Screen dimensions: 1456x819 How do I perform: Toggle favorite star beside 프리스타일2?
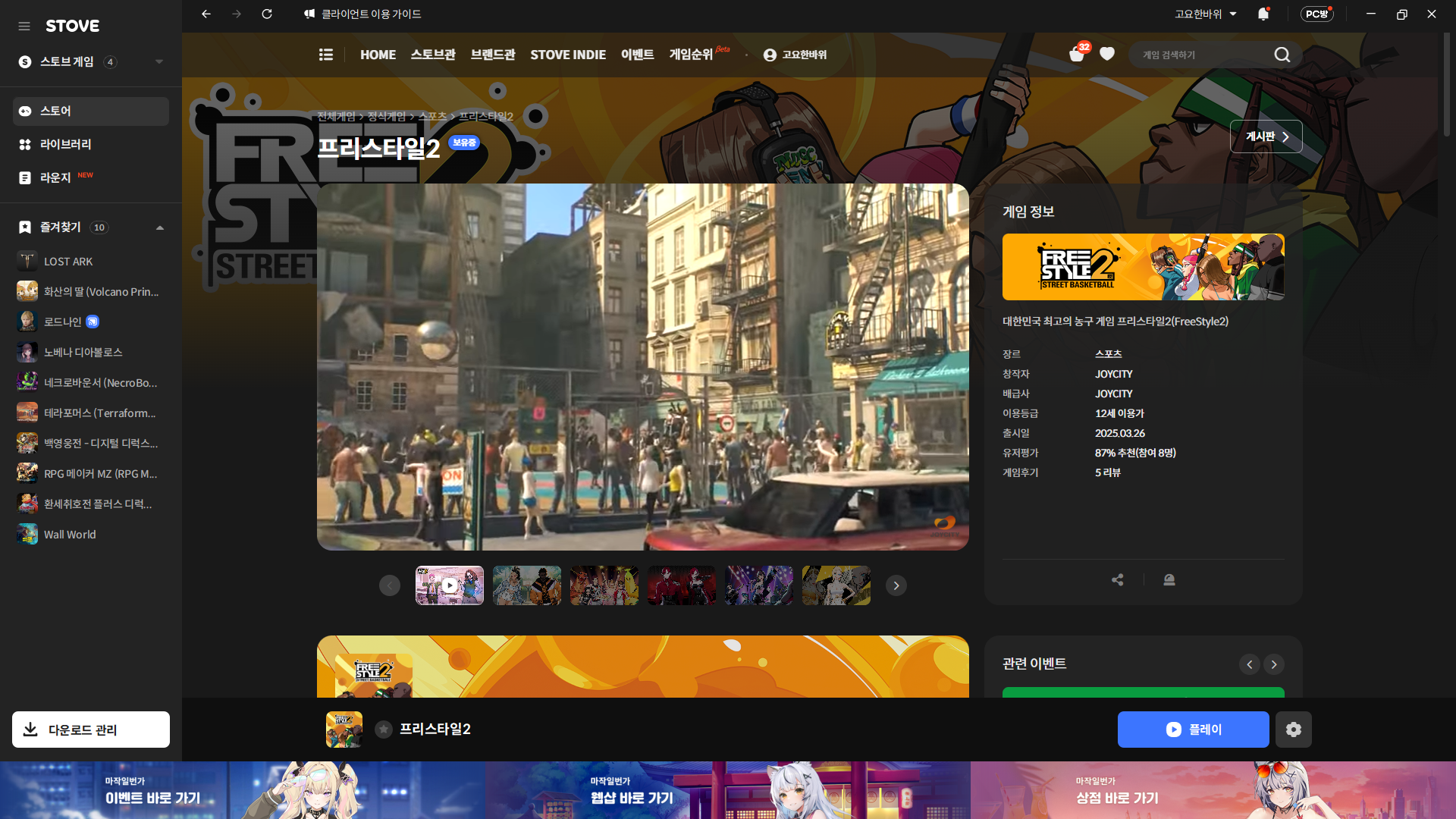point(384,730)
